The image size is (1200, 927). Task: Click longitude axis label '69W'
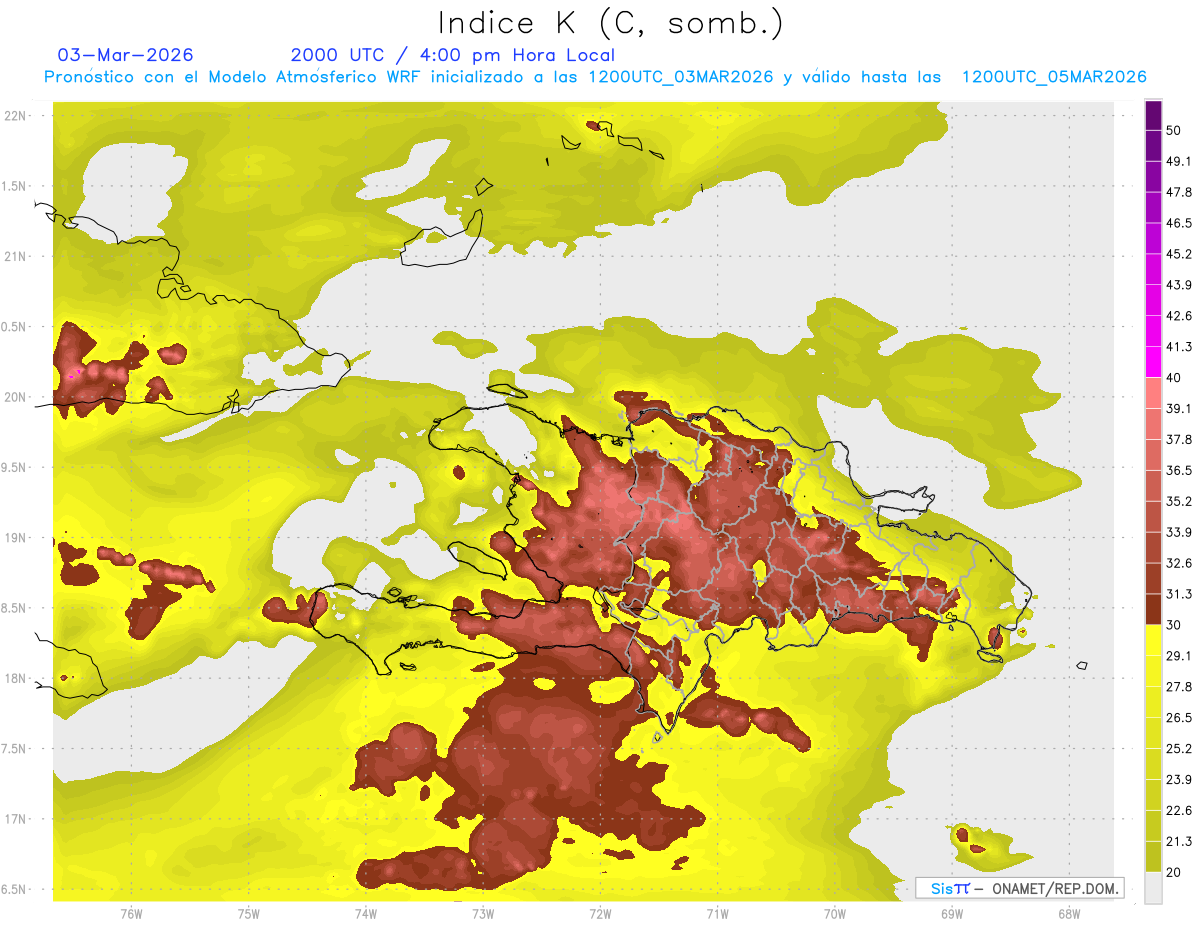(952, 914)
